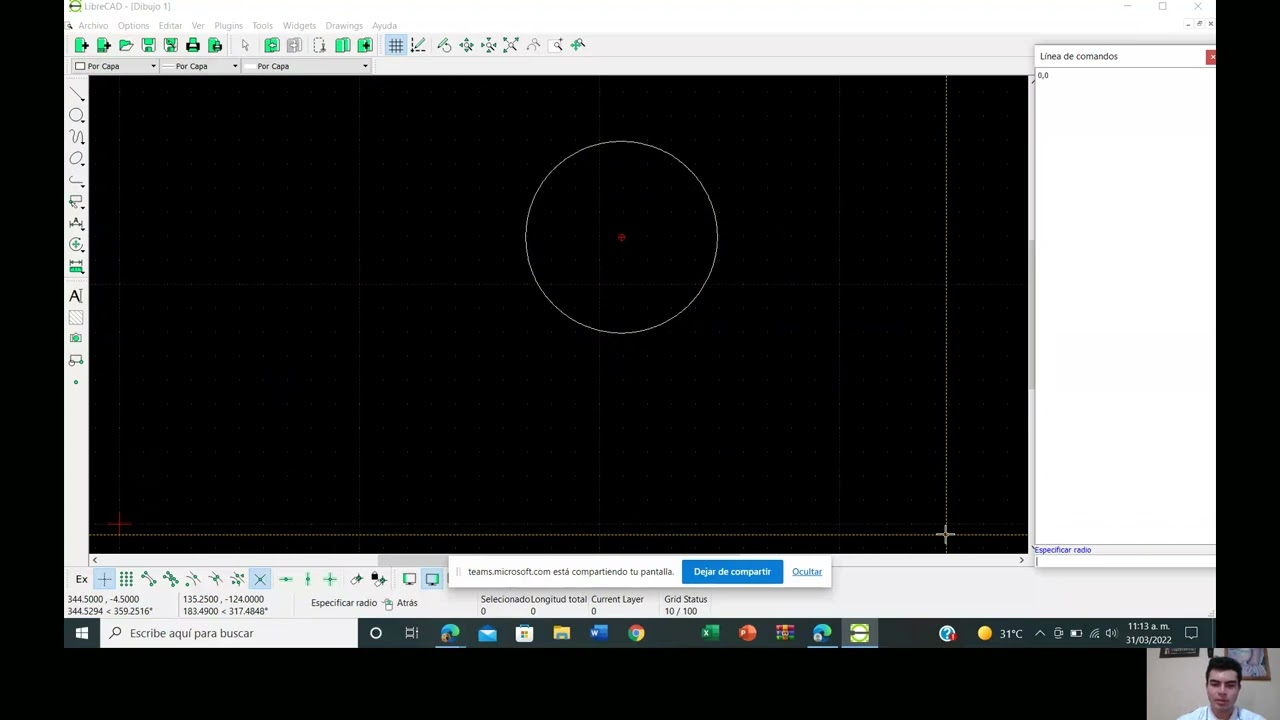Open Microsoft Word from the taskbar
The height and width of the screenshot is (720, 1280).
(599, 633)
